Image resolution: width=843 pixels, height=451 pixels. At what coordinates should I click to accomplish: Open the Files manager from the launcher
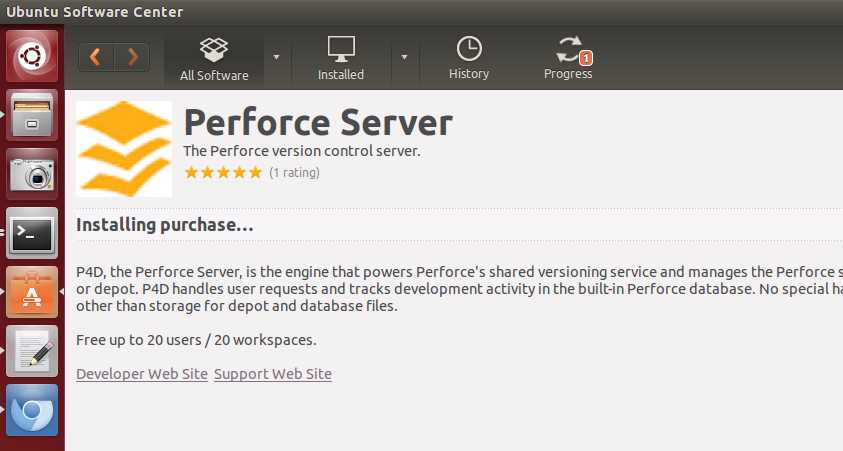pyautogui.click(x=32, y=115)
